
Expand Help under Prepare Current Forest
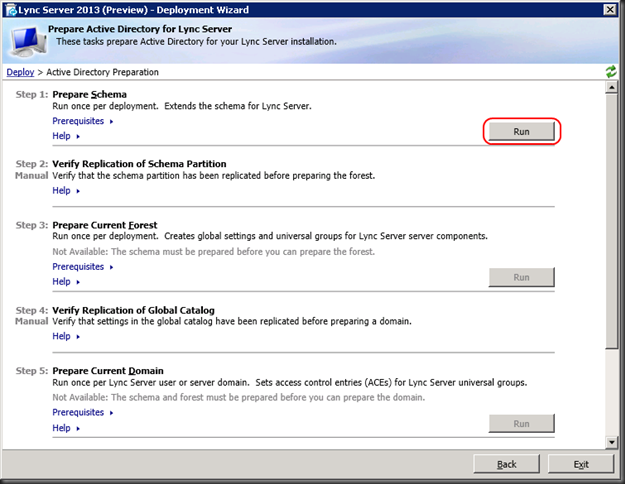[66, 281]
